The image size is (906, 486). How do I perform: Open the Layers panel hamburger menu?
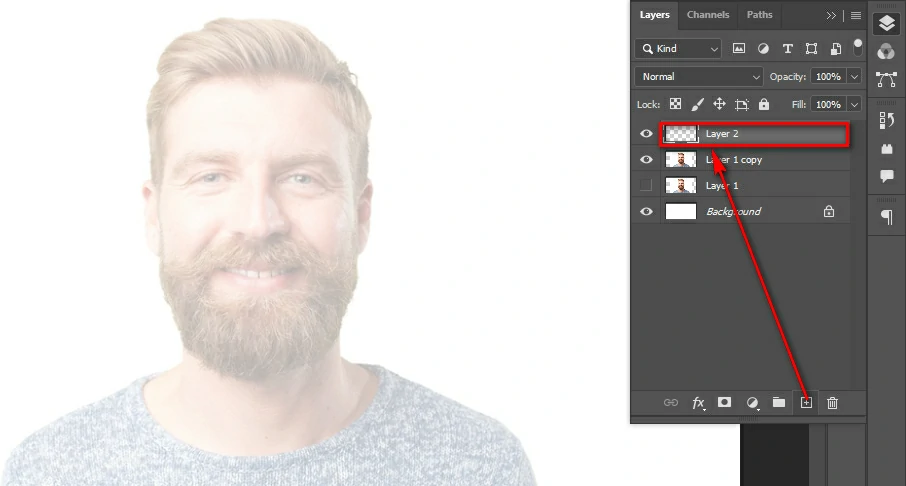click(x=856, y=16)
